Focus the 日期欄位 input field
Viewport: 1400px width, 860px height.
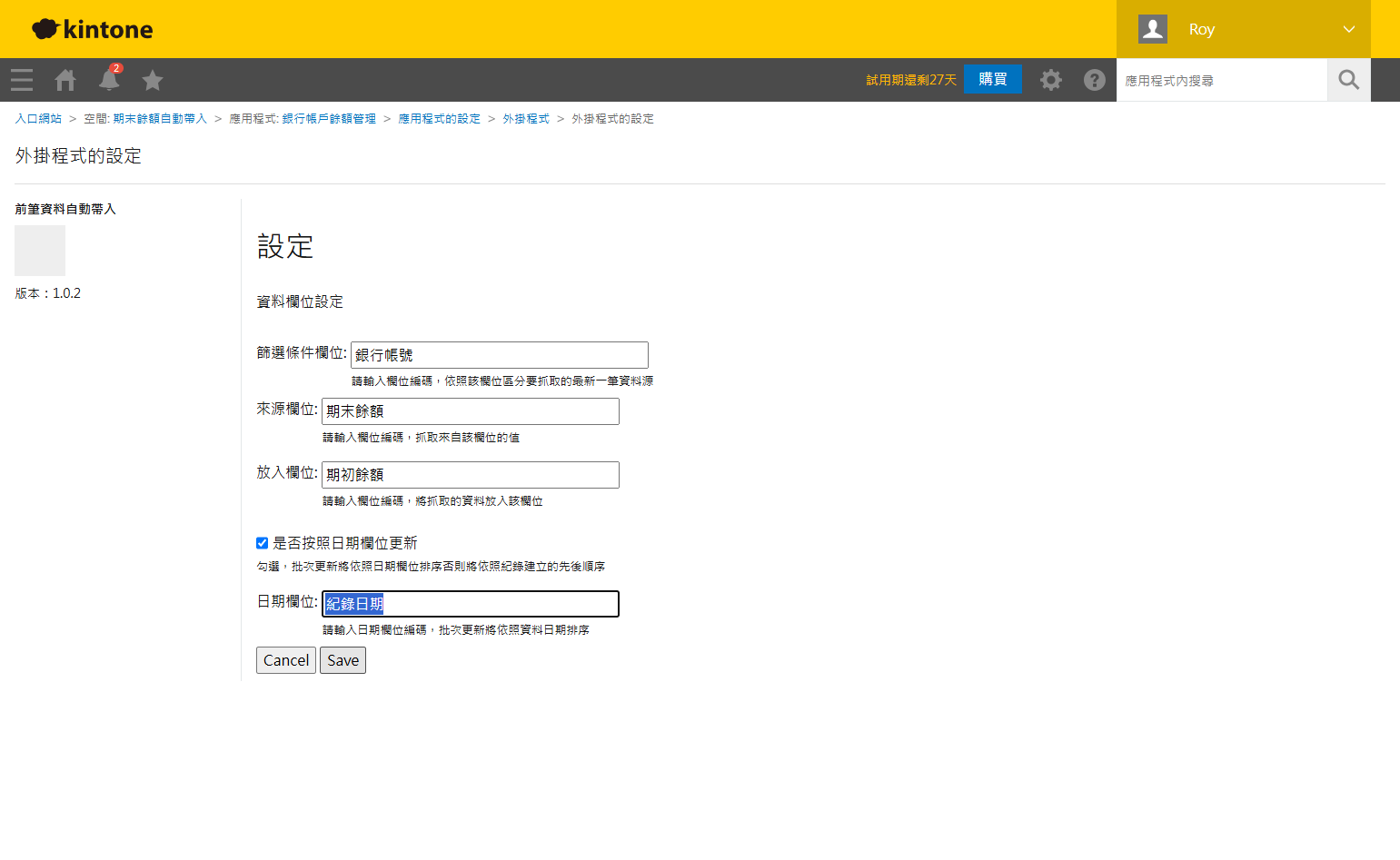471,604
